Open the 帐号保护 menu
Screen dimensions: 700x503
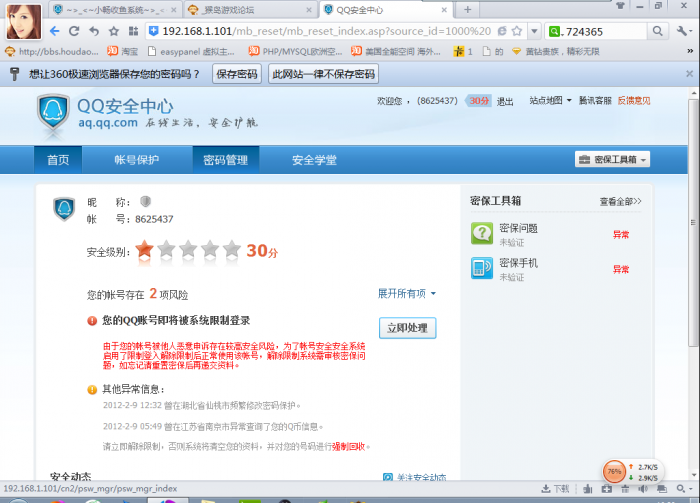[137, 160]
